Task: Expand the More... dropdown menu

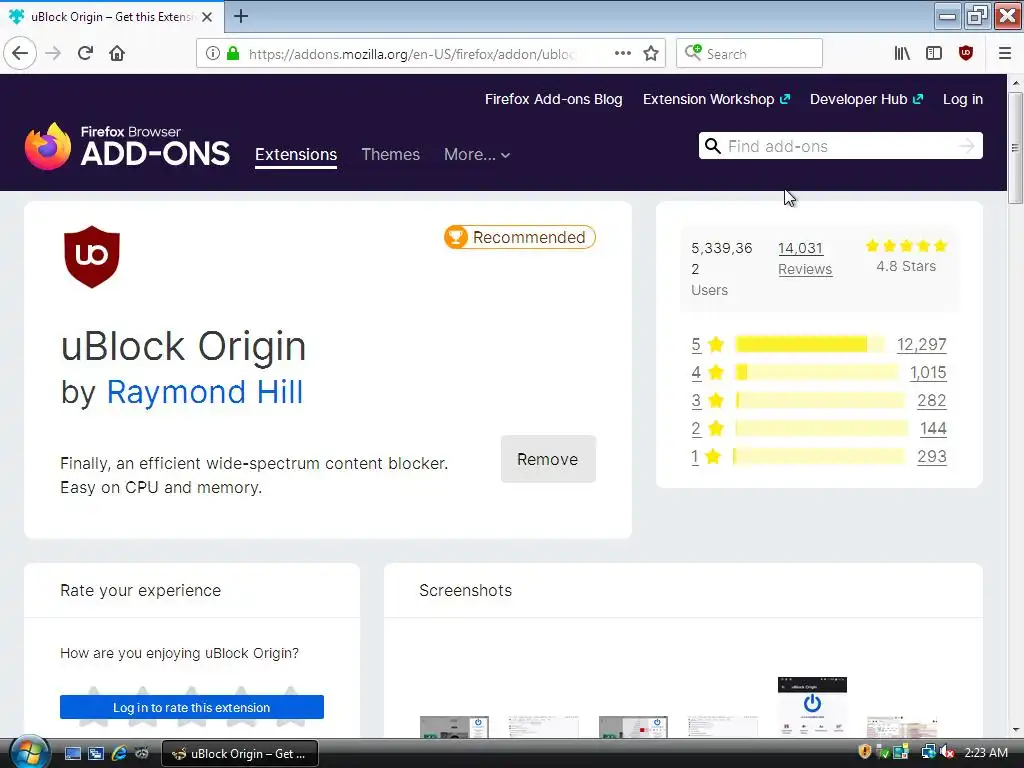Action: point(477,155)
